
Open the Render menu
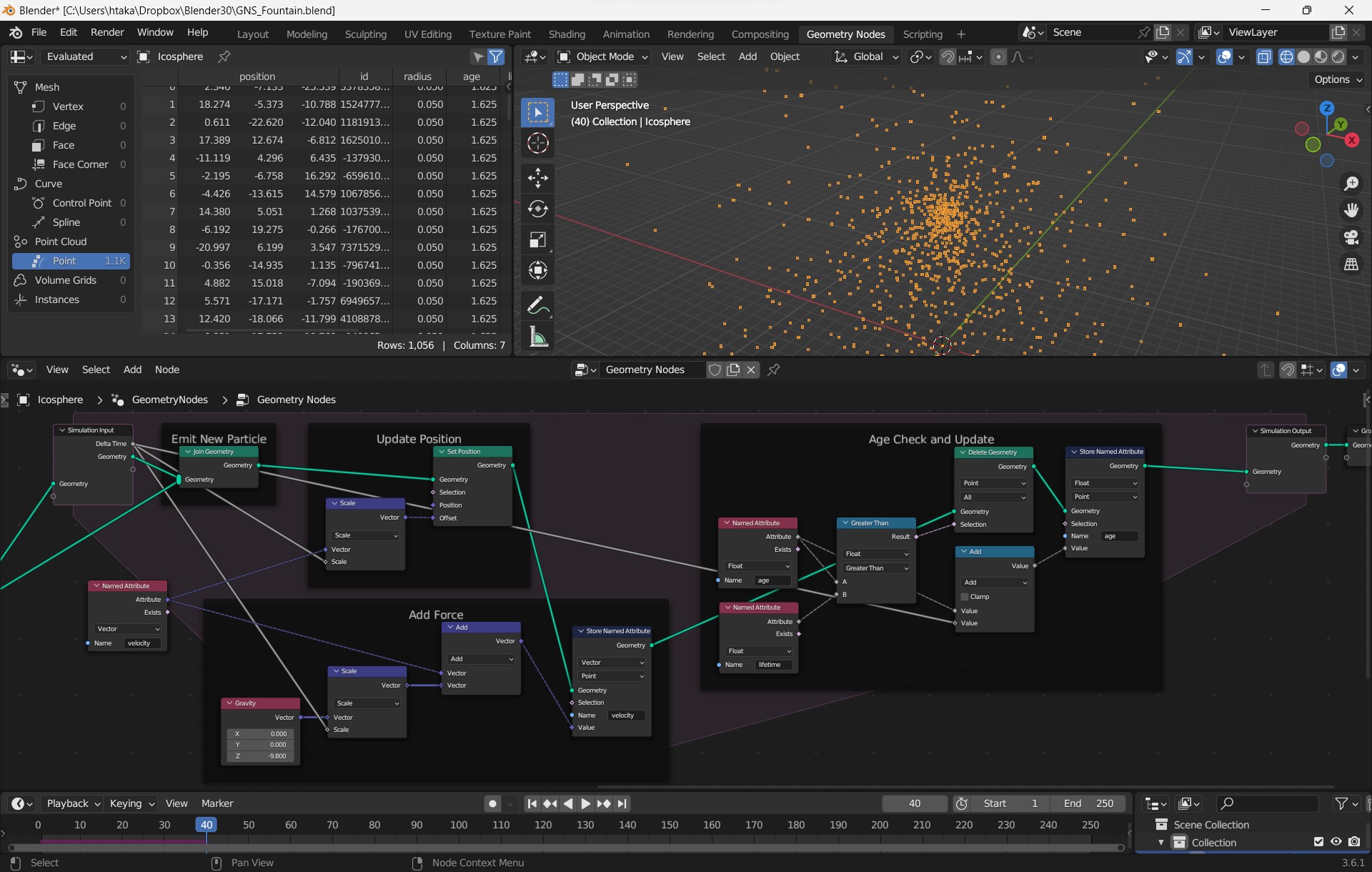pos(107,32)
